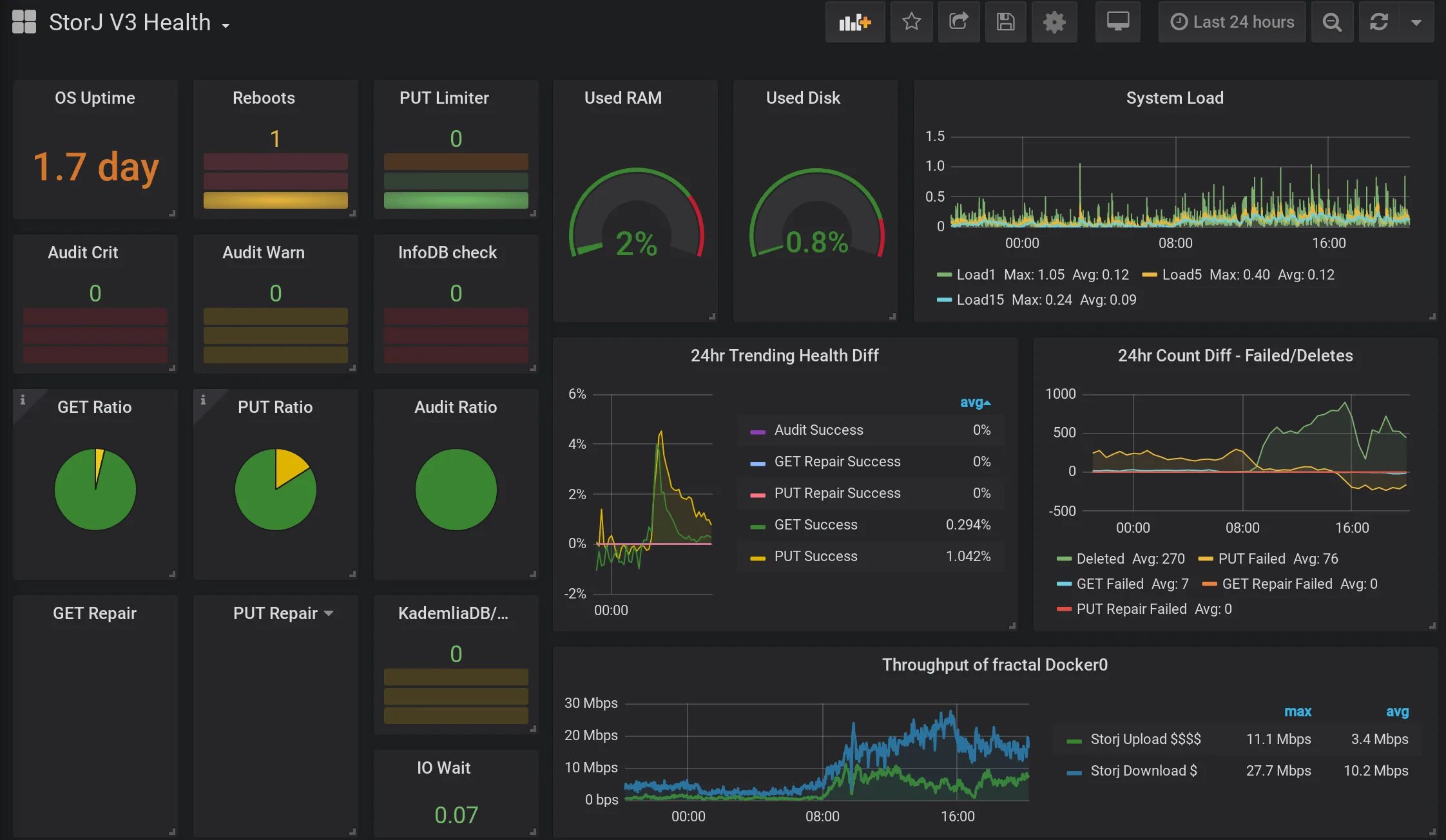Click the Add panel icon
Viewport: 1446px width, 840px height.
[x=854, y=23]
